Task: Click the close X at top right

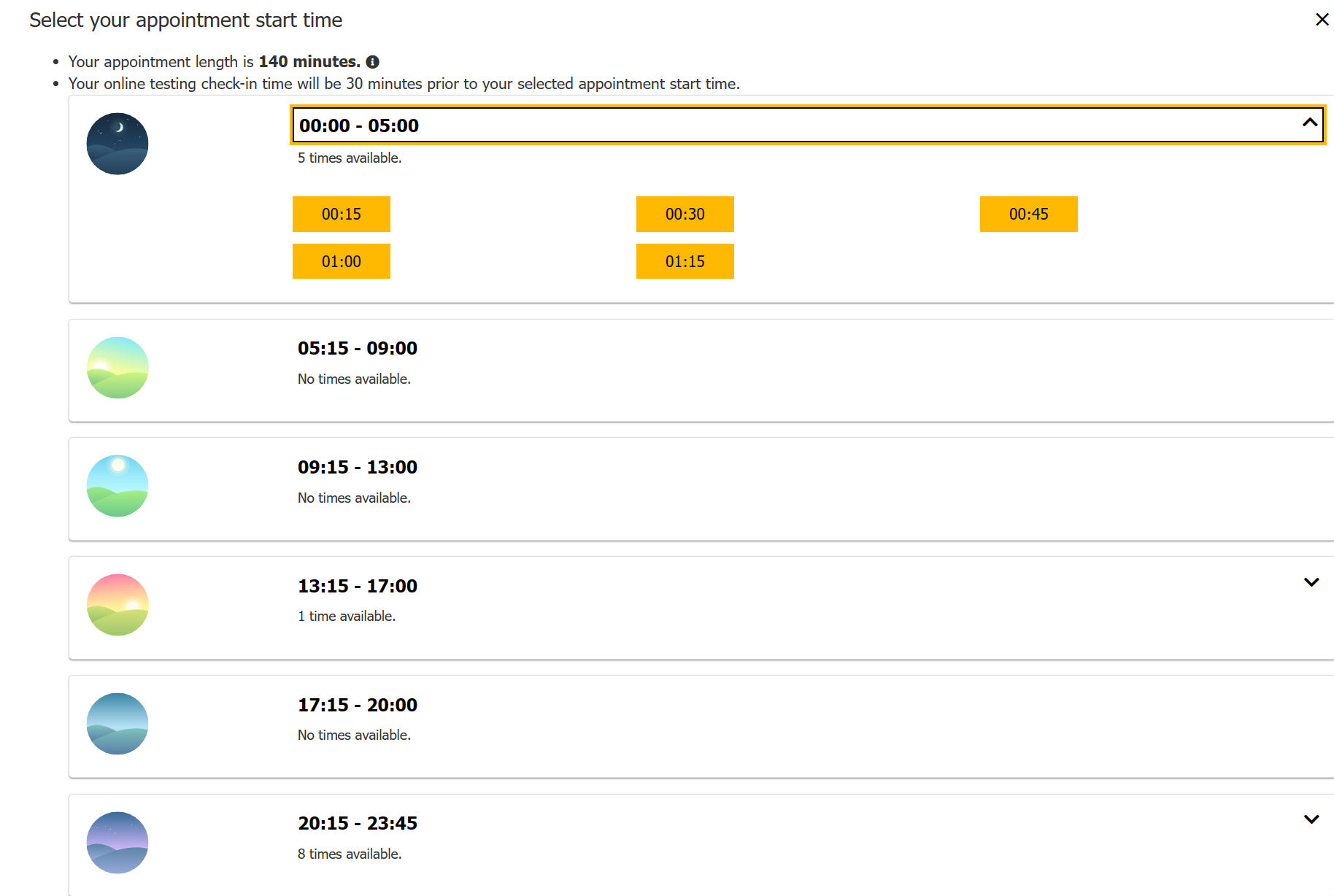Action: pos(1322,19)
